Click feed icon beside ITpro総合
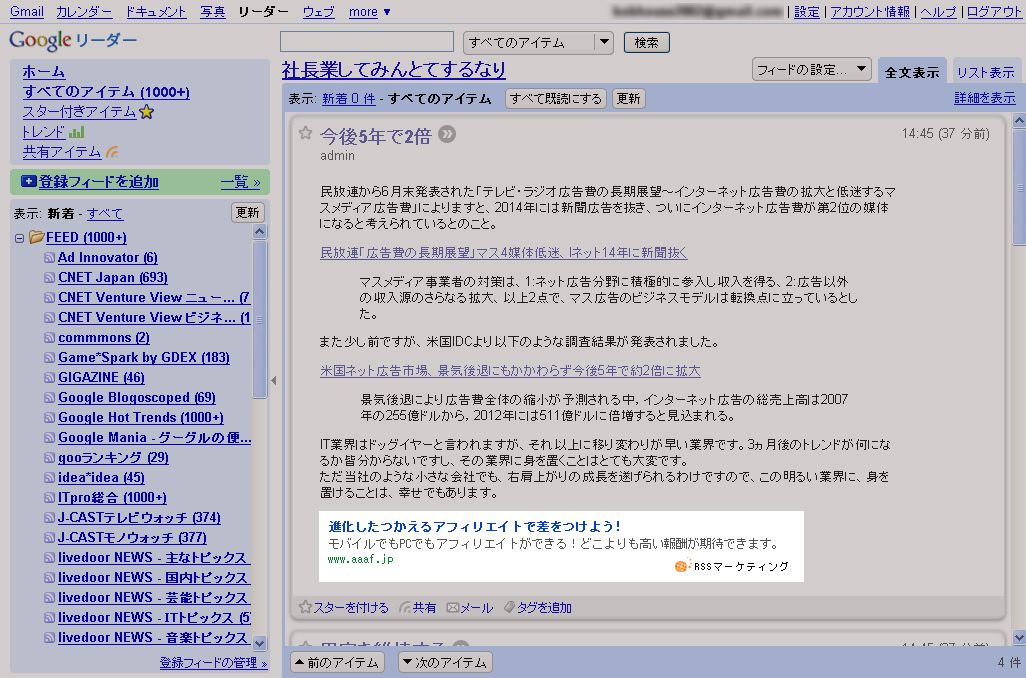 point(49,498)
